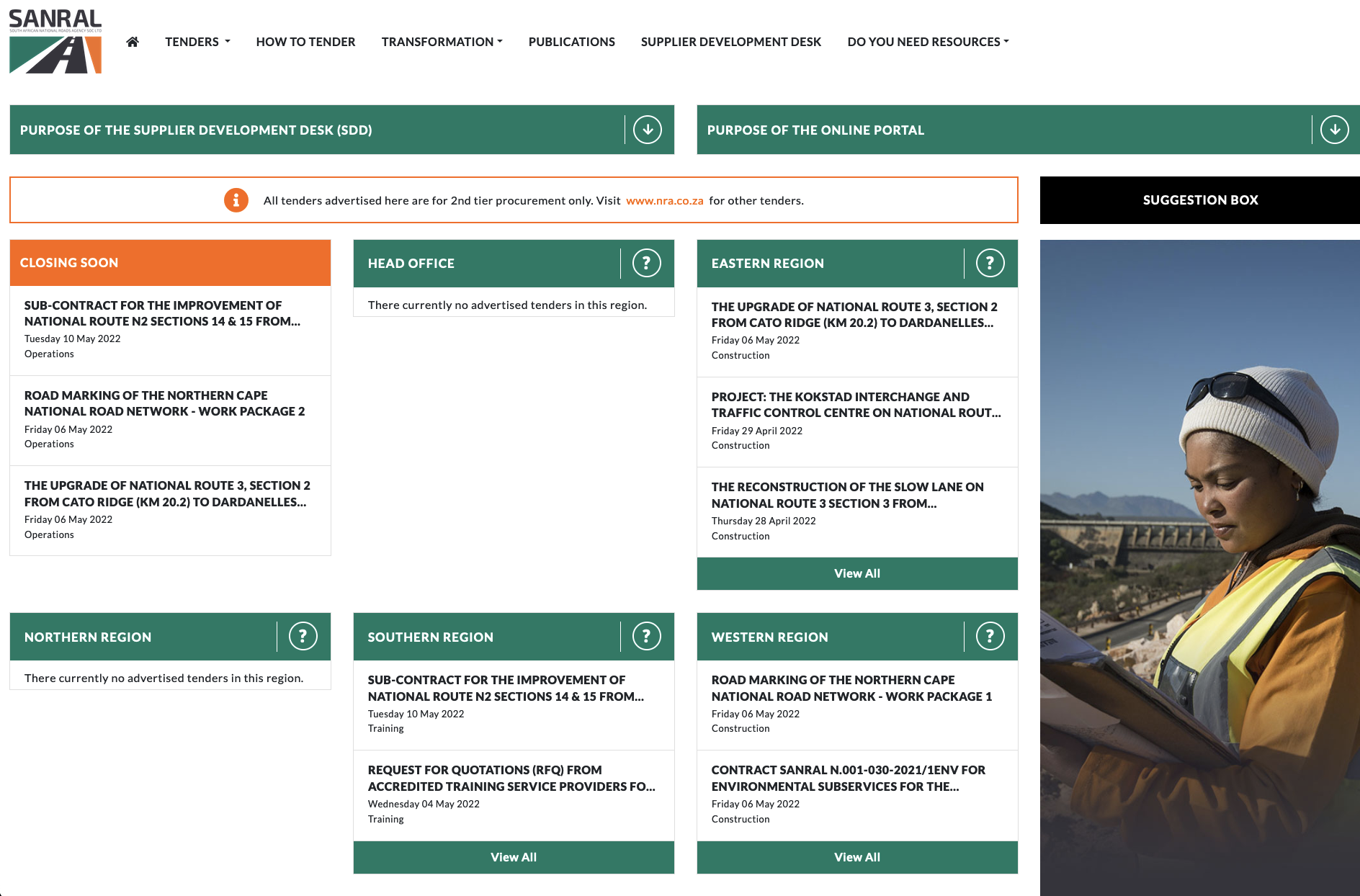Open Closing Soon Cato Ridge upgrade tender
Viewport: 1360px width, 896px height.
coord(167,493)
